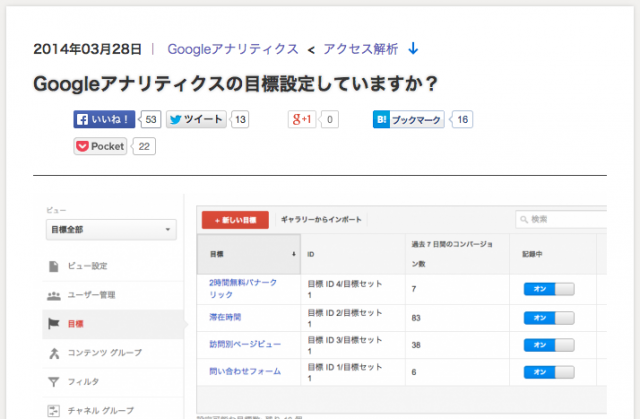The image size is (640, 419).
Task: Click the チャネル グループ icon
Action: point(53,410)
